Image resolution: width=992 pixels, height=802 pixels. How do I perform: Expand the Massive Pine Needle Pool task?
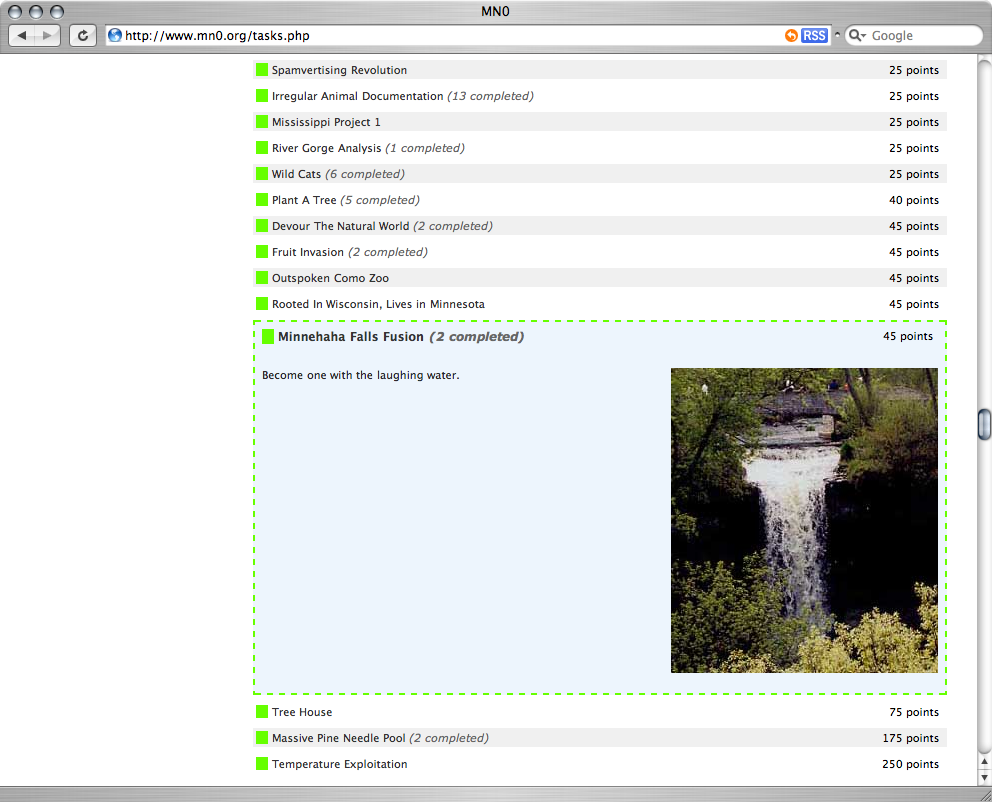pos(338,738)
